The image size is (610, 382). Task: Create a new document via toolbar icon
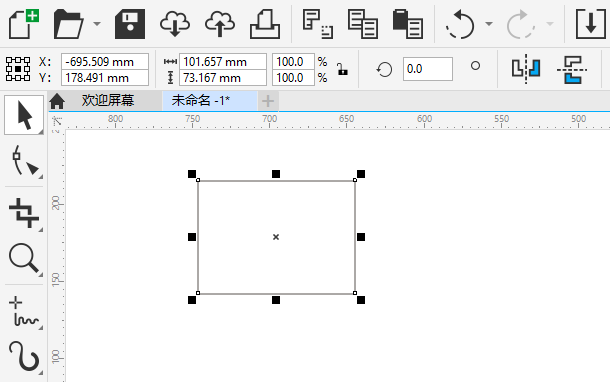[x=23, y=24]
